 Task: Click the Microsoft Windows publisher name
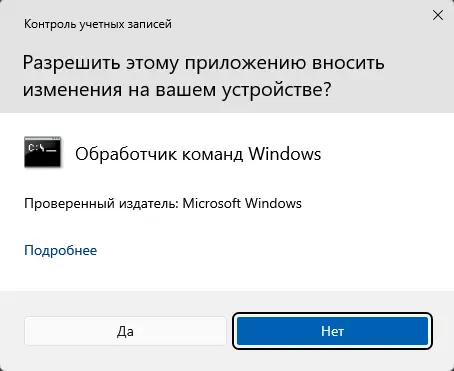coord(242,203)
